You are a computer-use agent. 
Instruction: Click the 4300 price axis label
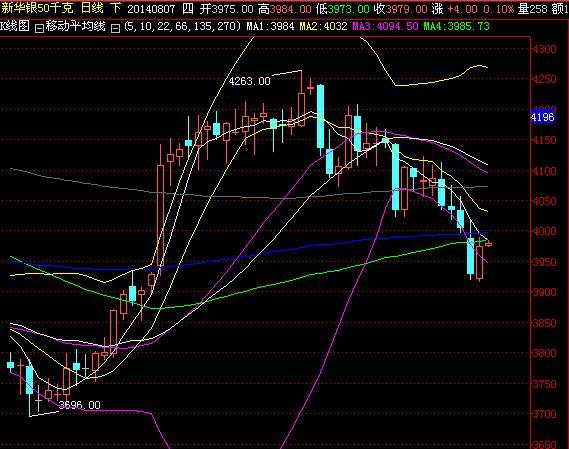tap(544, 49)
